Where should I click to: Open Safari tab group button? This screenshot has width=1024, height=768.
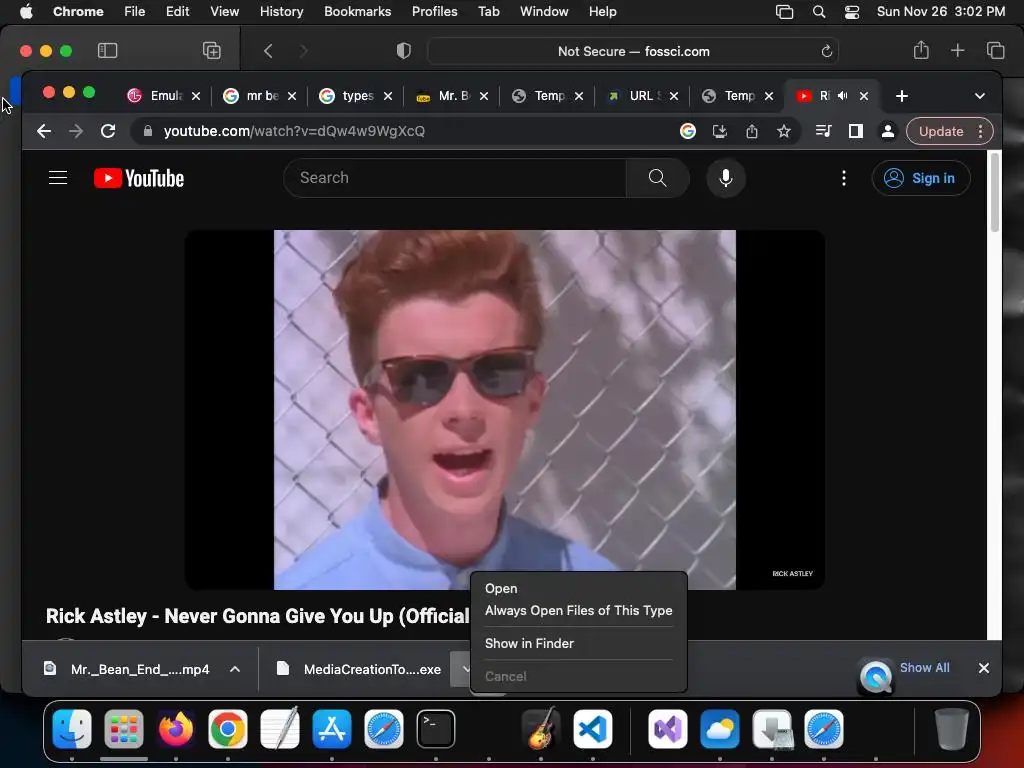[212, 51]
